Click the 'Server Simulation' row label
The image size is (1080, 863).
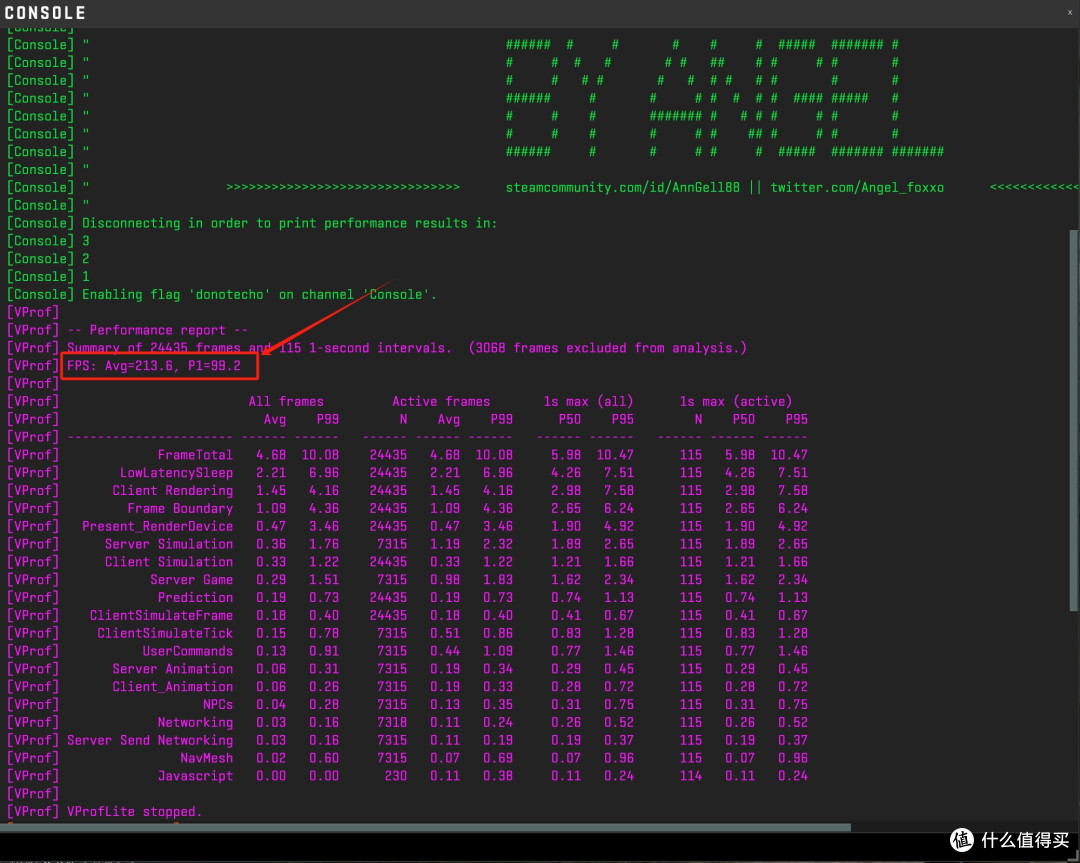coord(169,544)
